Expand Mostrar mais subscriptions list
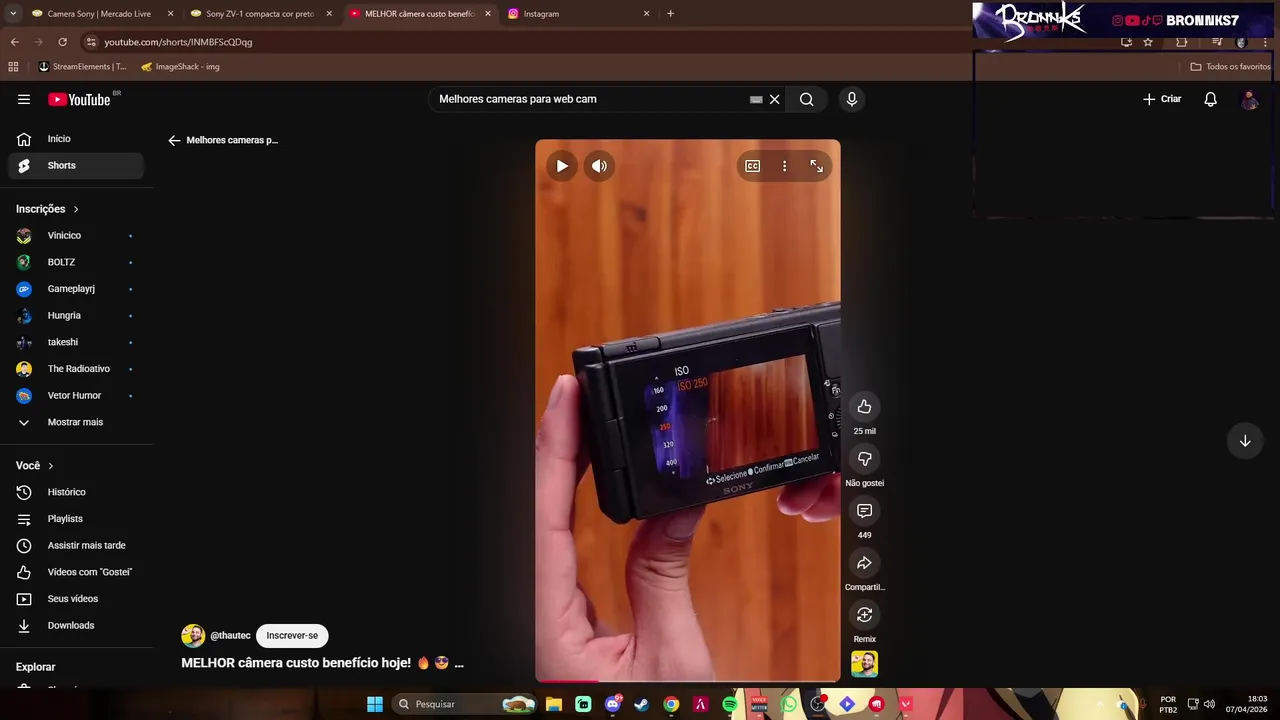1280x720 pixels. (x=76, y=422)
